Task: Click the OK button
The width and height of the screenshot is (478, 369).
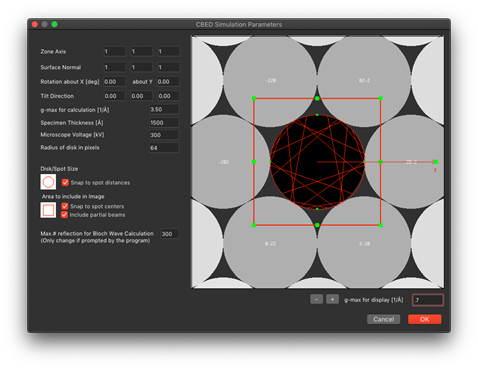Action: [x=425, y=319]
